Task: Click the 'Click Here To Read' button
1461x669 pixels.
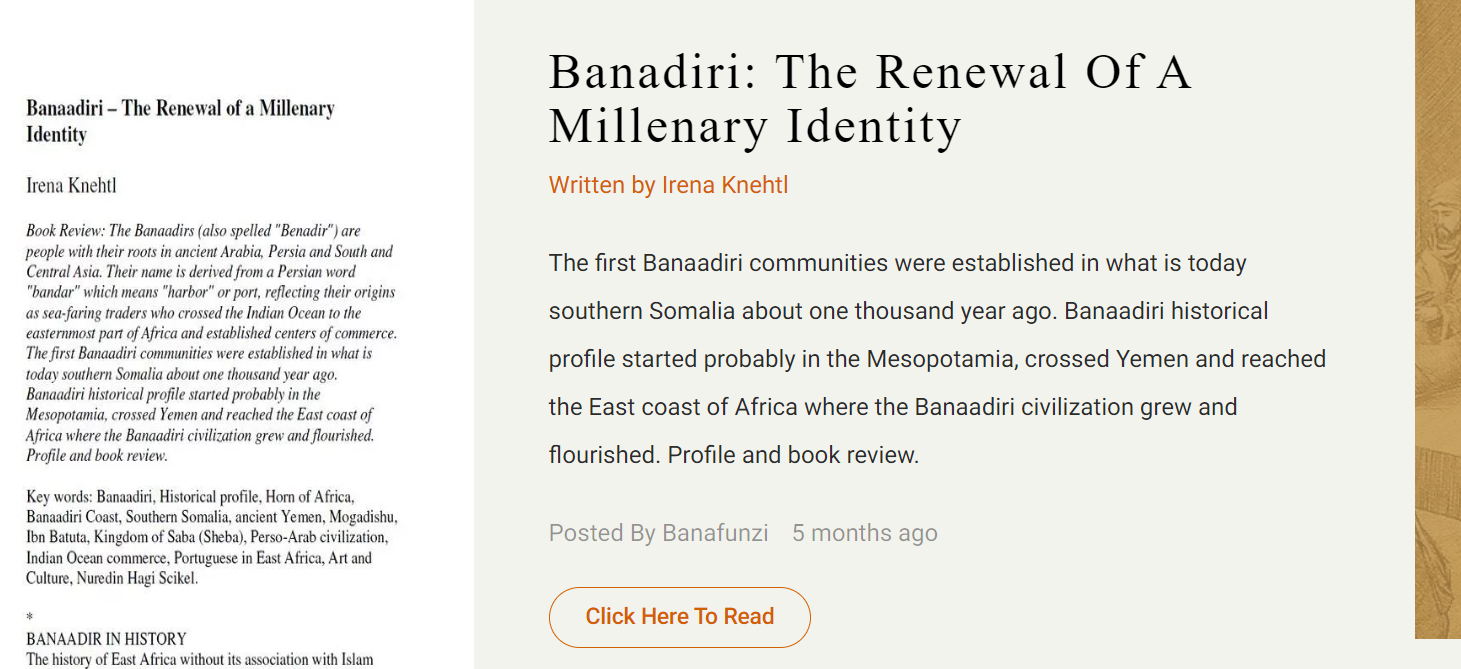Action: tap(679, 617)
